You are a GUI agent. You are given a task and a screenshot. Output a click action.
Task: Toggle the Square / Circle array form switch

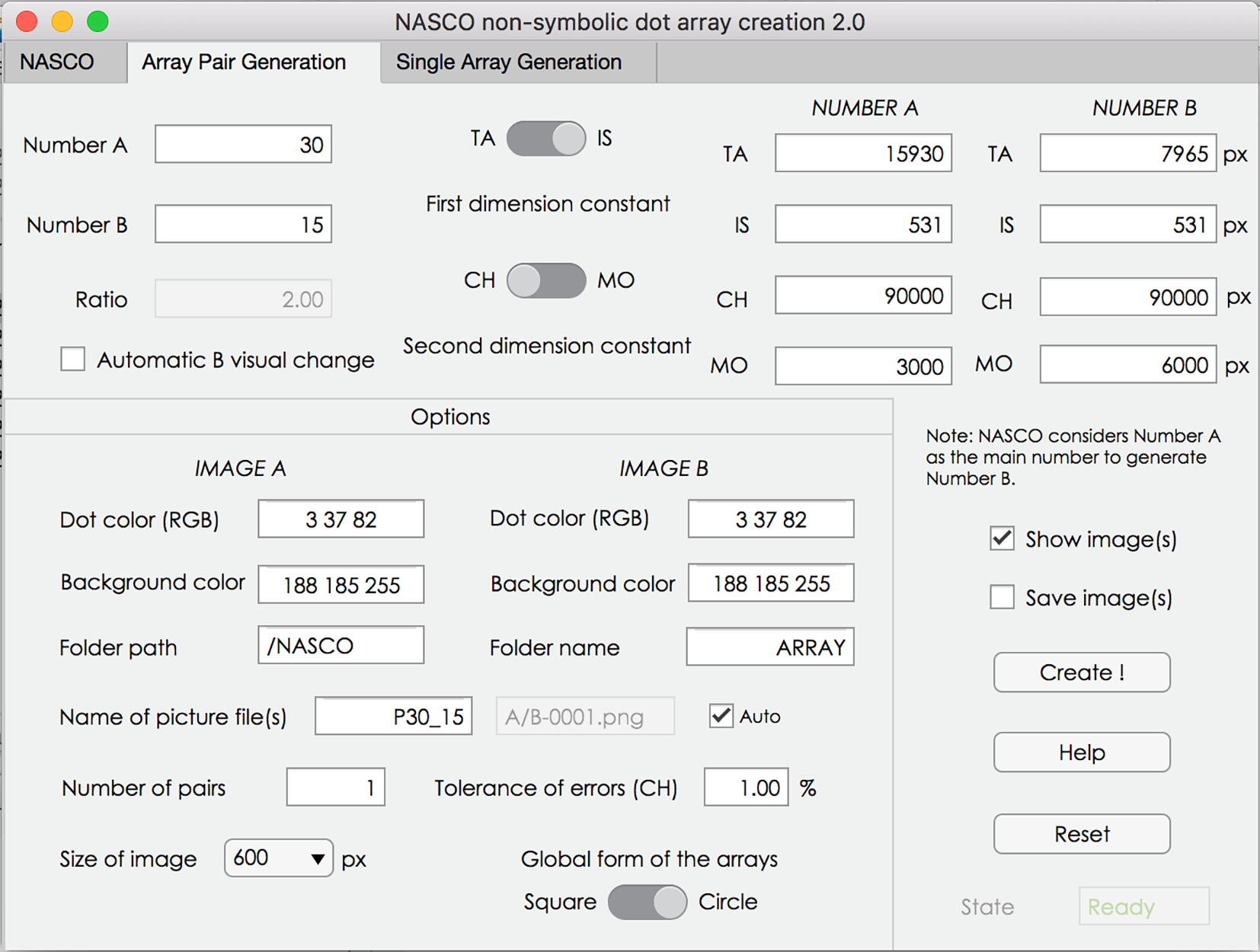[x=648, y=902]
